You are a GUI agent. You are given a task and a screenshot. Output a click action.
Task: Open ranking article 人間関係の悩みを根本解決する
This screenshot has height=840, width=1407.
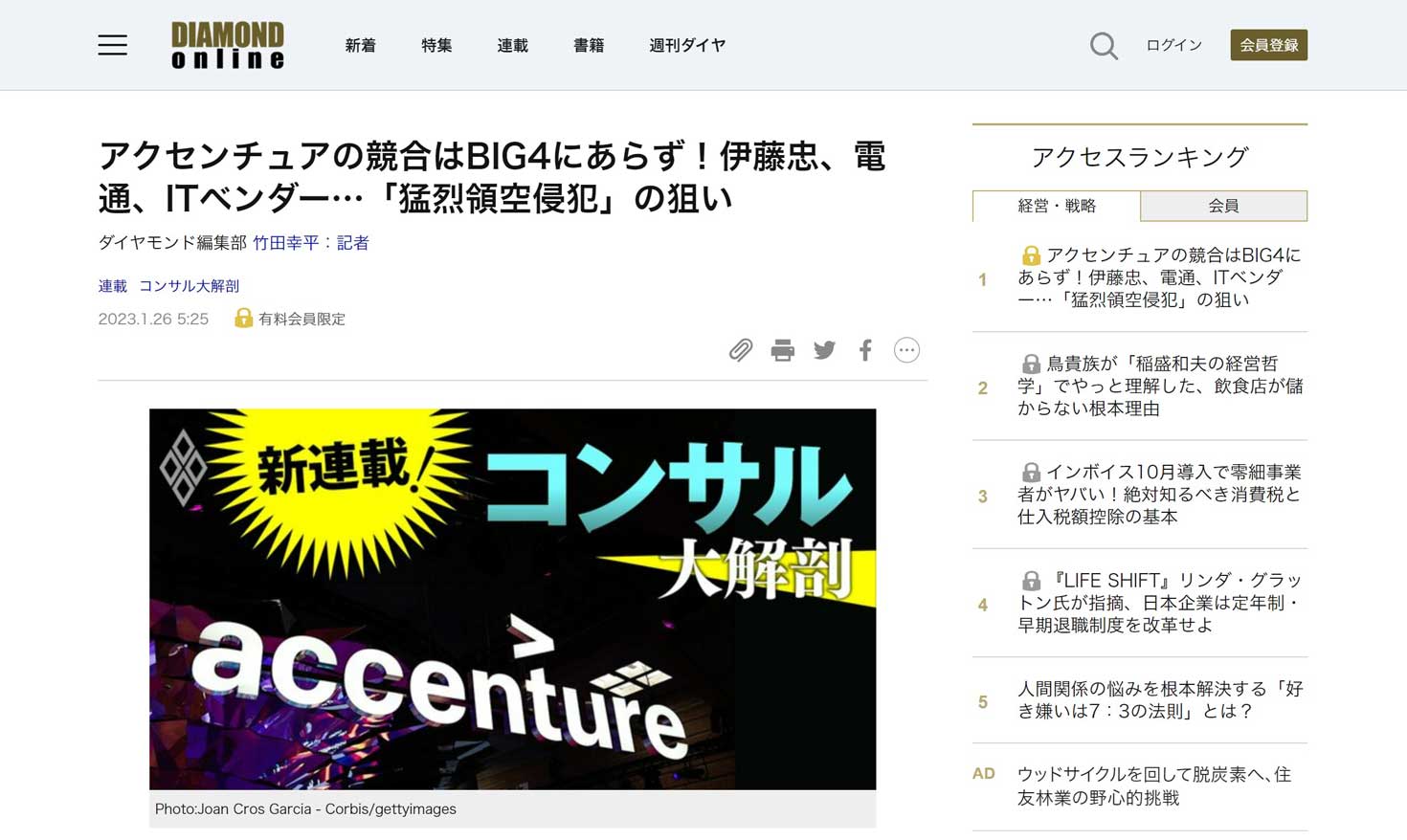1160,699
